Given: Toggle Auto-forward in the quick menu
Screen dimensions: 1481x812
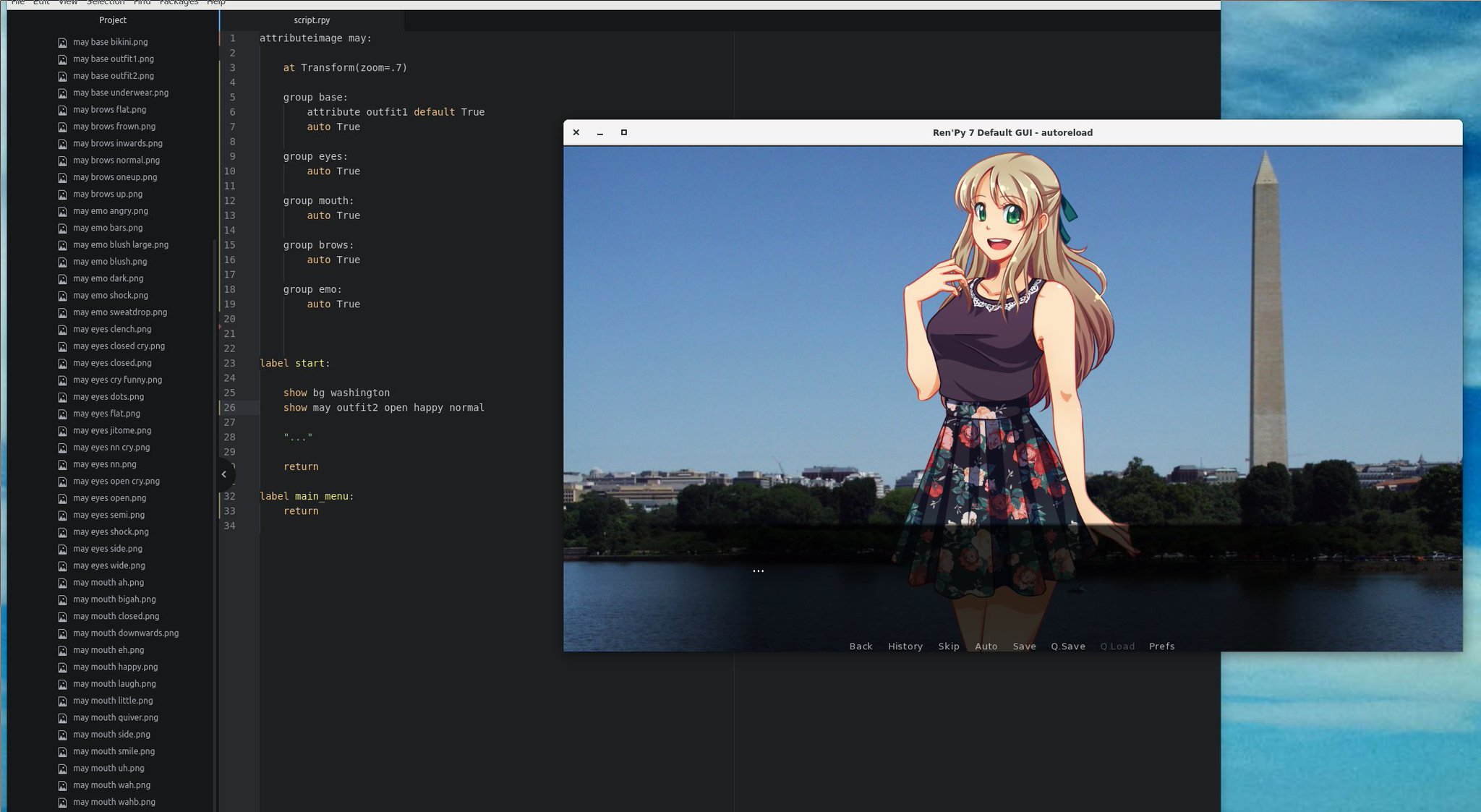Looking at the screenshot, I should point(986,646).
